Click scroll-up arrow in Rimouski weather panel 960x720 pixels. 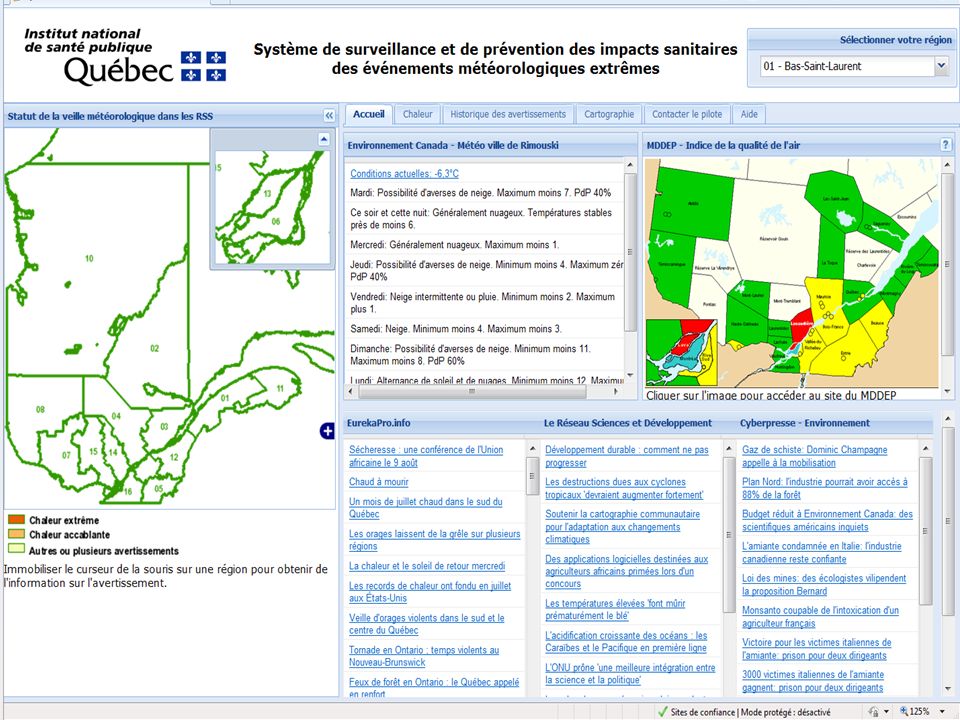tap(630, 165)
